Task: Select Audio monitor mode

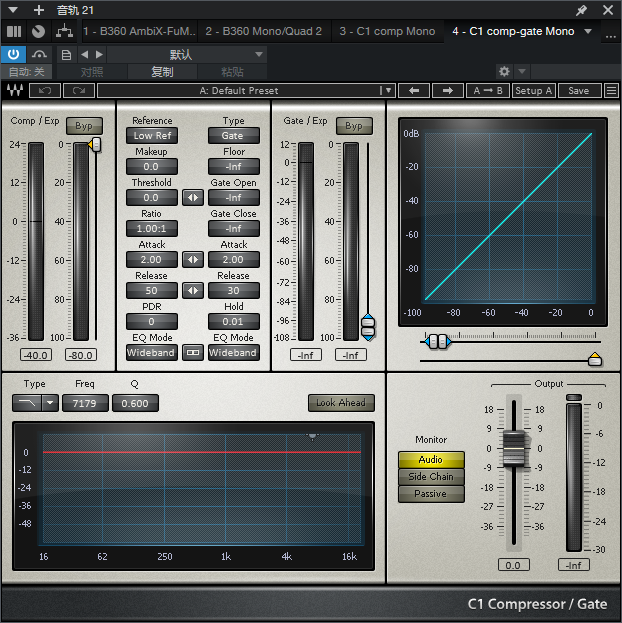Action: 431,460
